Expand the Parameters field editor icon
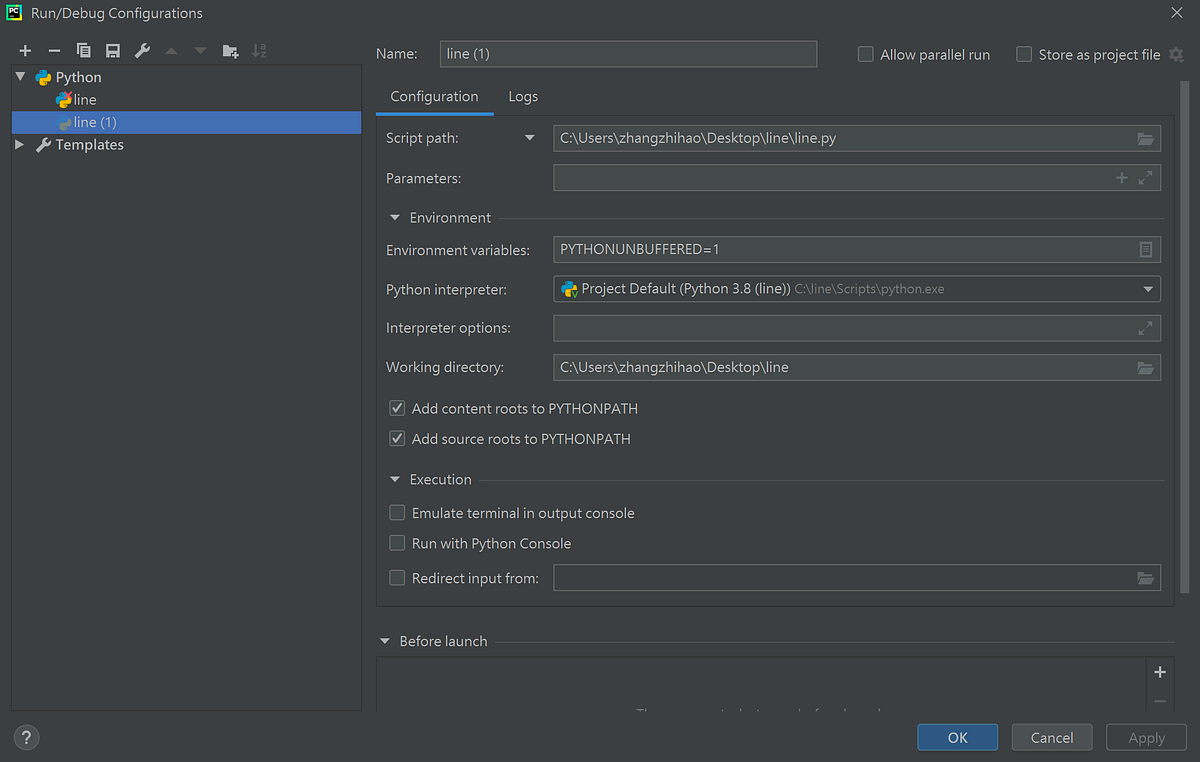This screenshot has width=1200, height=762. coord(1146,178)
